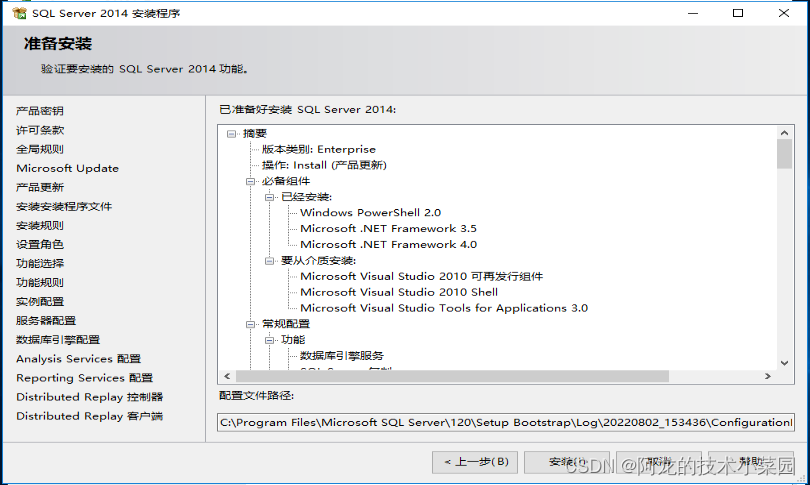The image size is (810, 485).
Task: Collapse the 要从介质安装 tree node
Action: (x=269, y=261)
